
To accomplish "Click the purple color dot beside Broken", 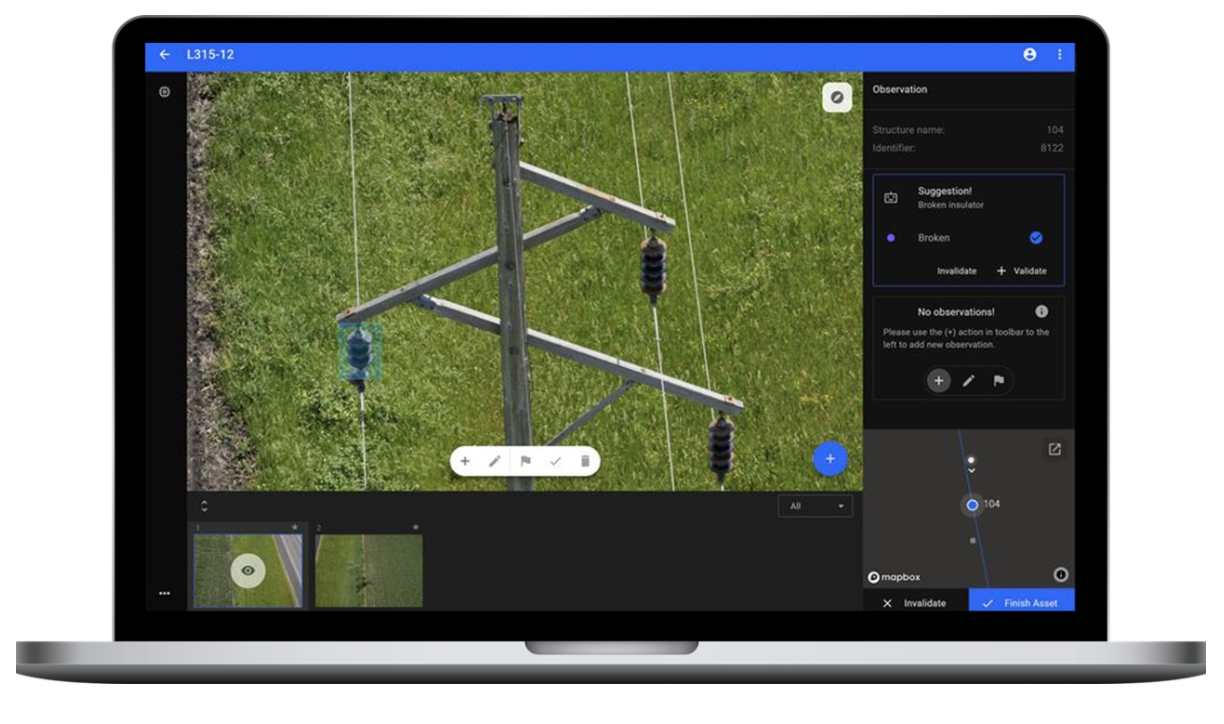I will [893, 238].
